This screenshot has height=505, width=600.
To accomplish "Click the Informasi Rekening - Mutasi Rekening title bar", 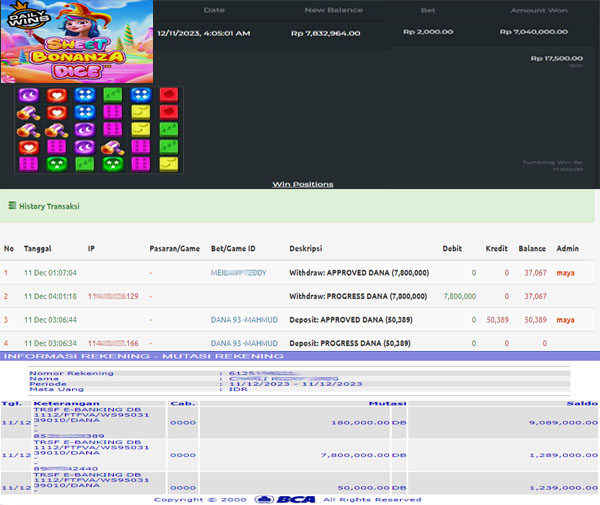I will [300, 356].
